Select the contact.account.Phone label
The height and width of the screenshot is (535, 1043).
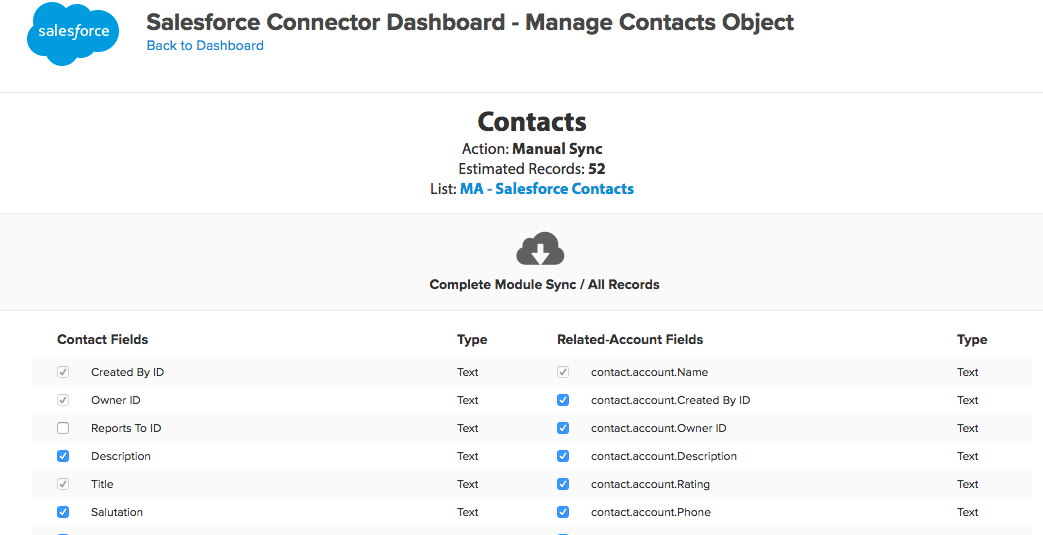click(651, 512)
